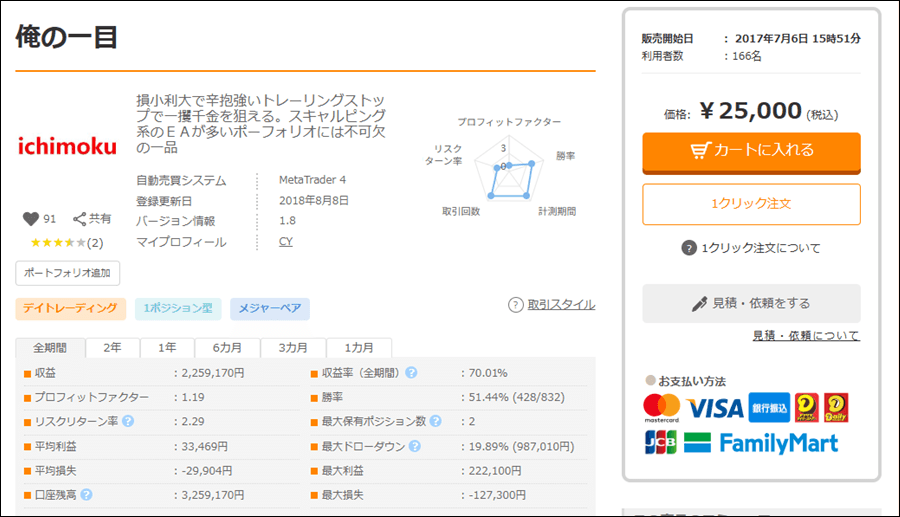Switch to the 2年 period tab
The image size is (900, 517).
[x=113, y=348]
